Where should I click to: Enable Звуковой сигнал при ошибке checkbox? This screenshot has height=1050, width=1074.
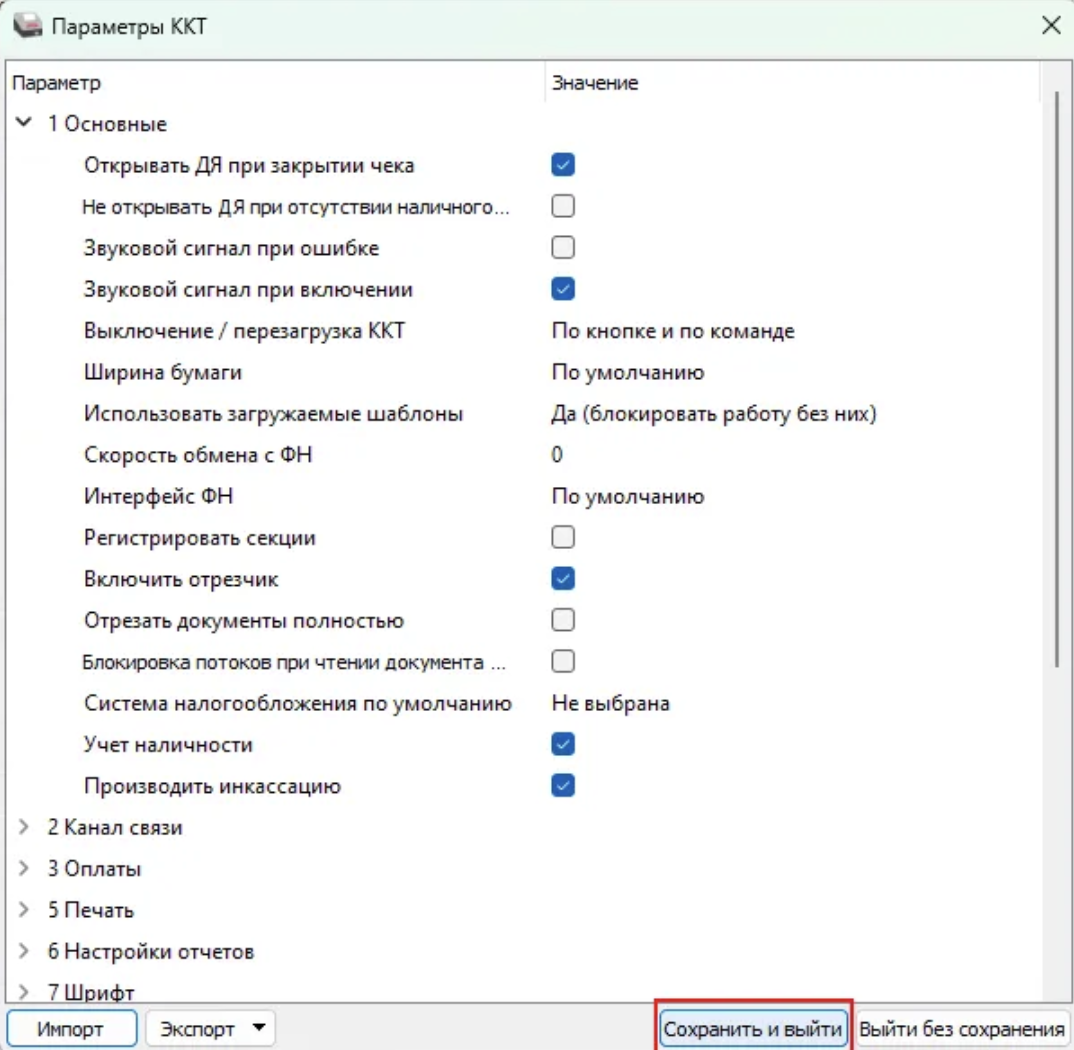click(x=563, y=247)
